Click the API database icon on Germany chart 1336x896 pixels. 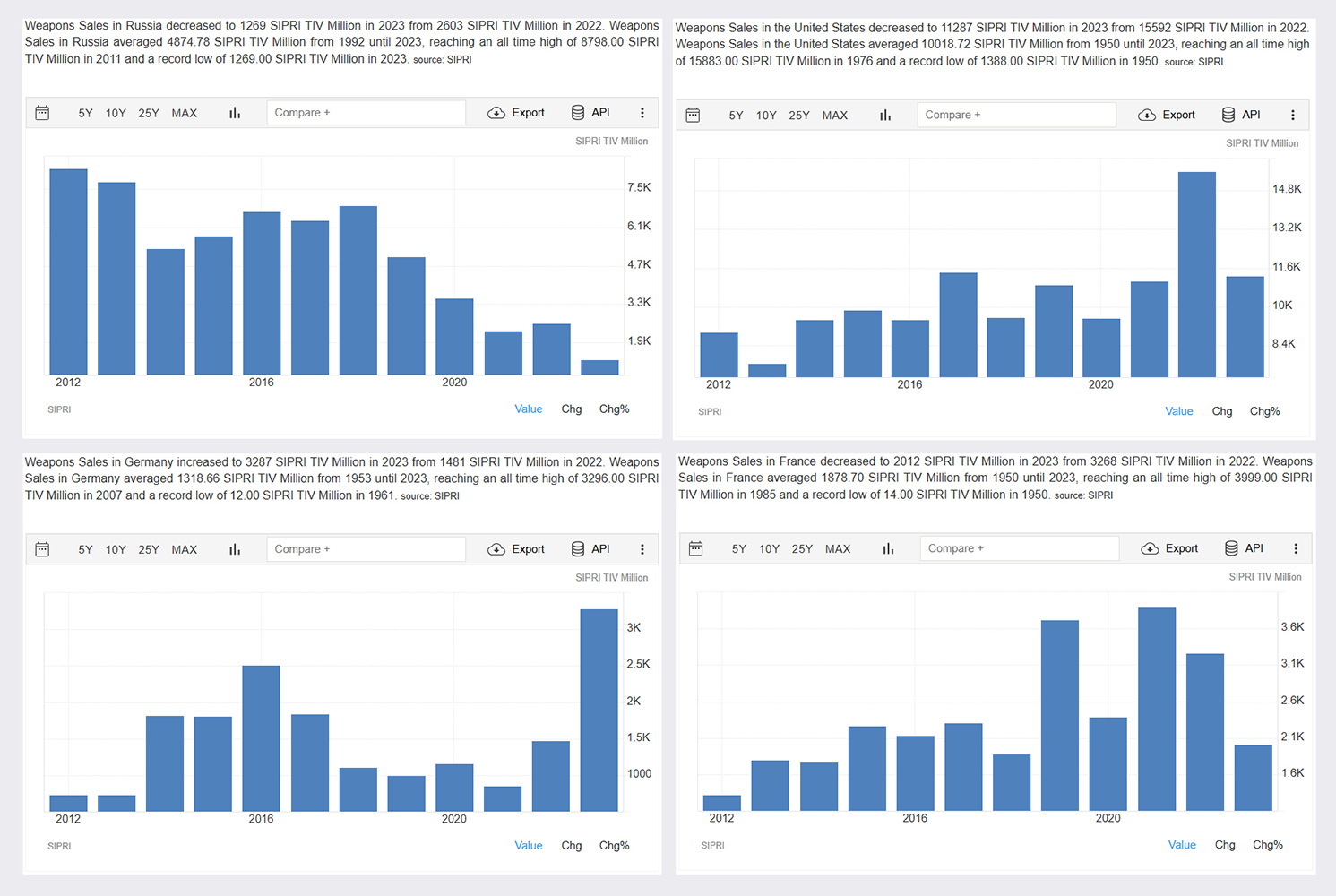[x=578, y=549]
